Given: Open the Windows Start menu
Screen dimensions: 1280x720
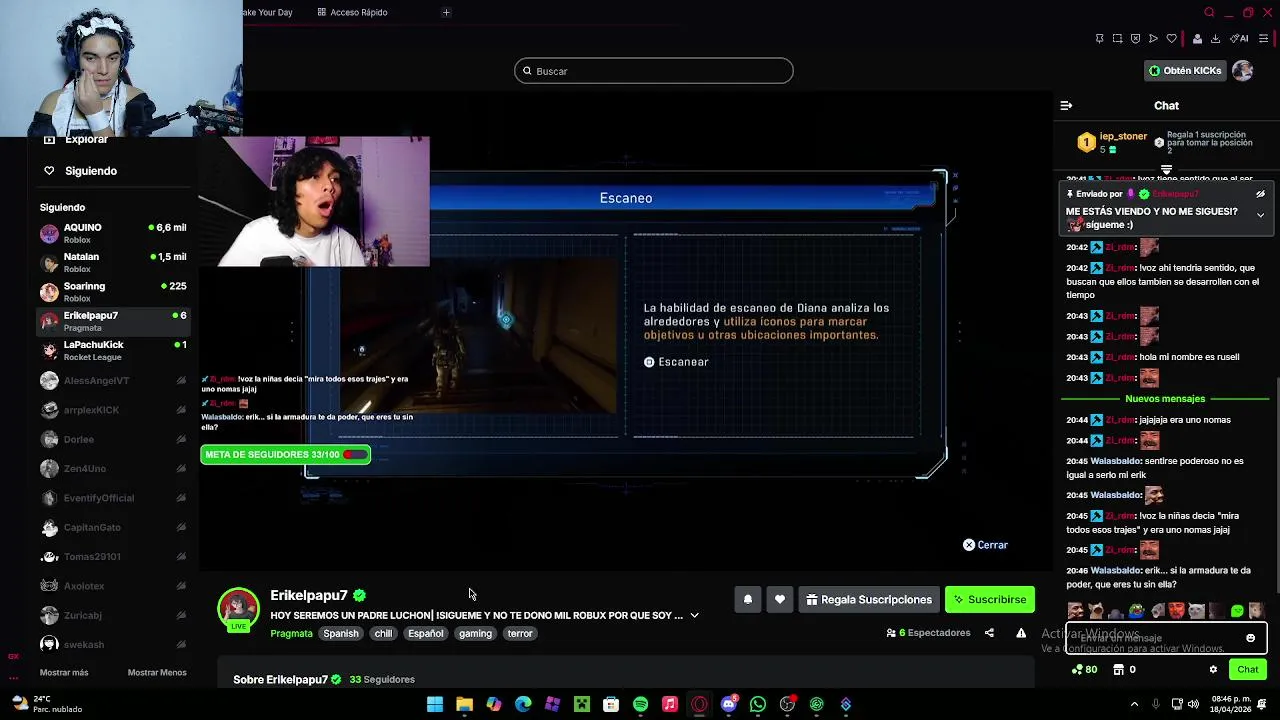Looking at the screenshot, I should point(435,704).
